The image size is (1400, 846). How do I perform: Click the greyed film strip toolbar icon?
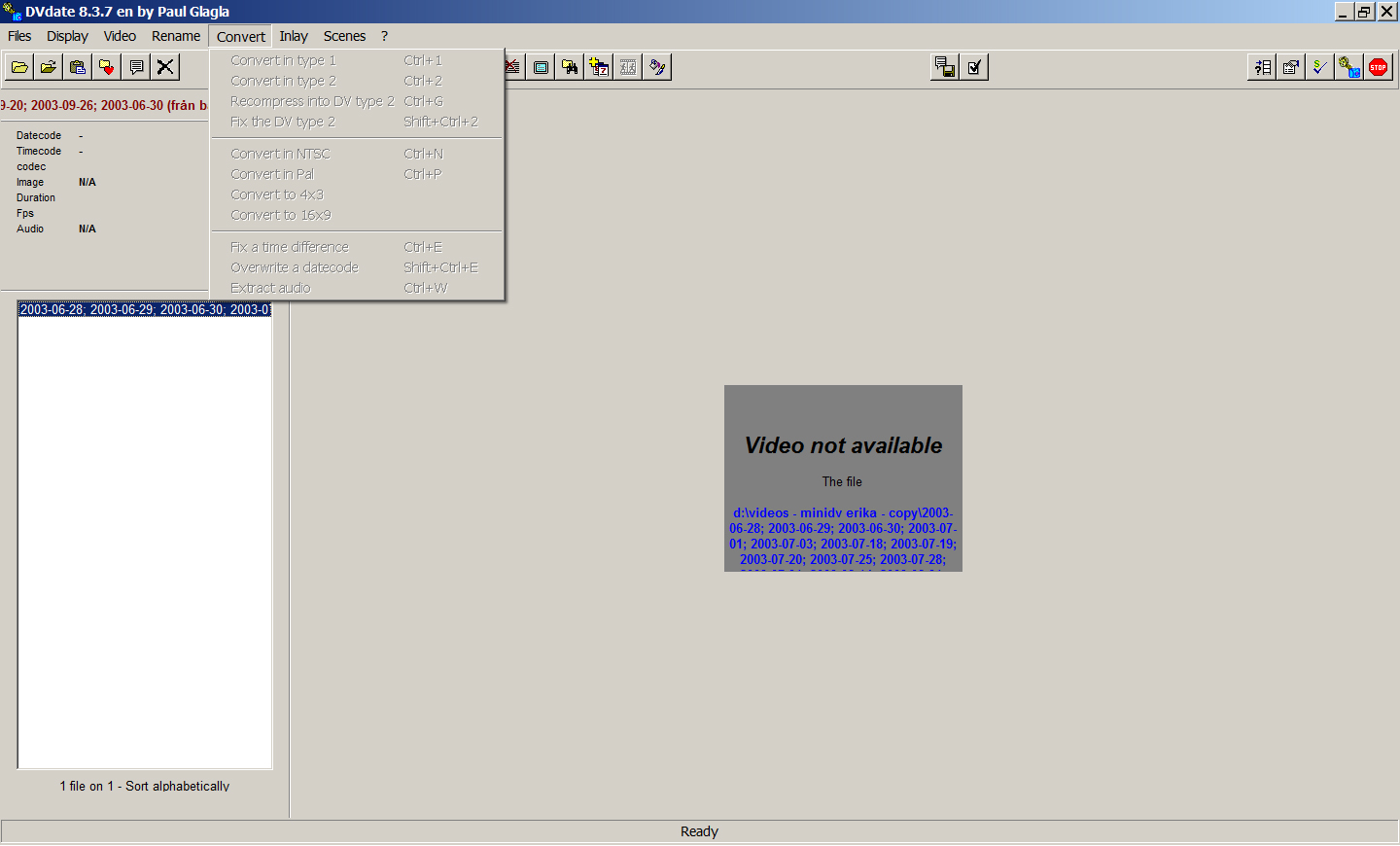tap(628, 67)
